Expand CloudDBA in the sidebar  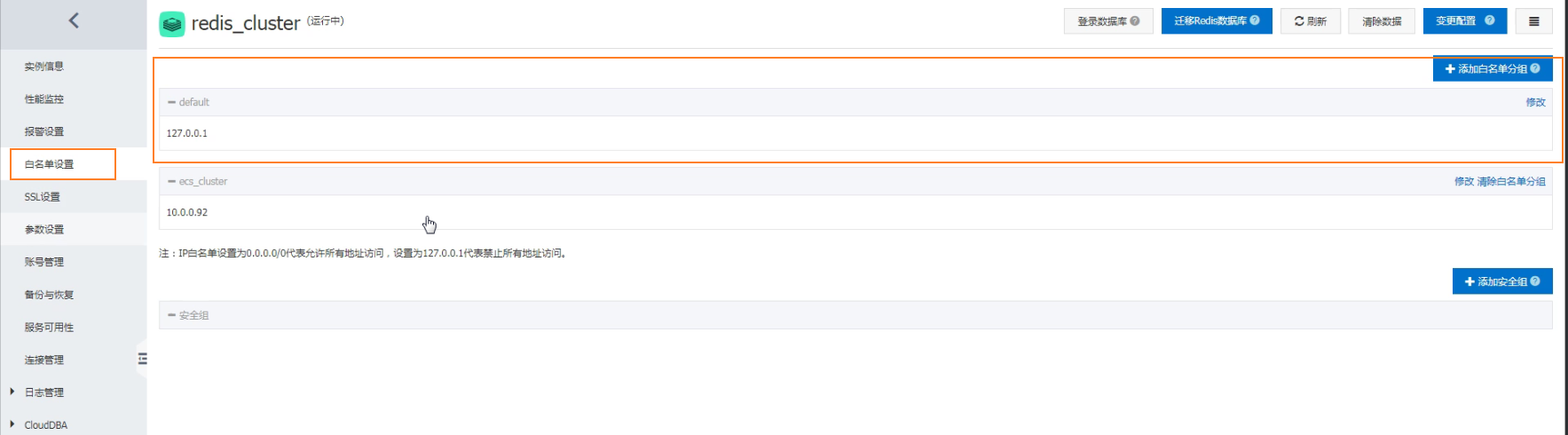pyautogui.click(x=12, y=424)
